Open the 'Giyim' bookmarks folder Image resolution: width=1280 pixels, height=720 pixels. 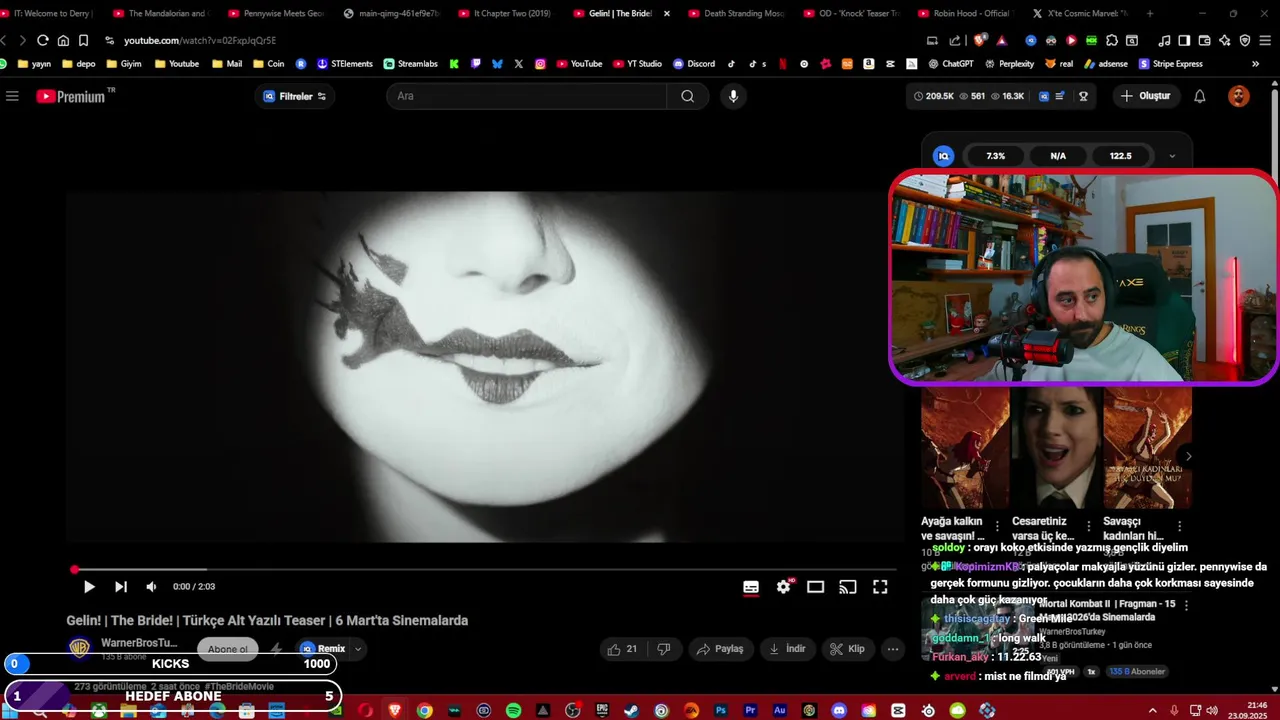point(123,64)
